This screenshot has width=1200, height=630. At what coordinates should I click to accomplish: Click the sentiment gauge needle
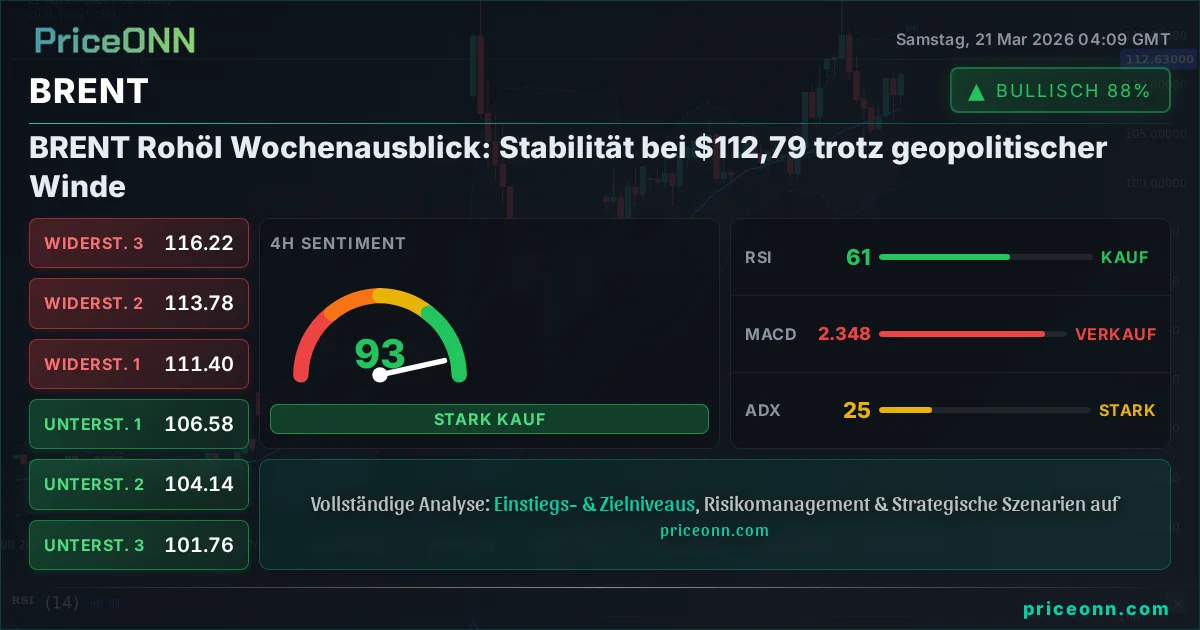point(412,367)
